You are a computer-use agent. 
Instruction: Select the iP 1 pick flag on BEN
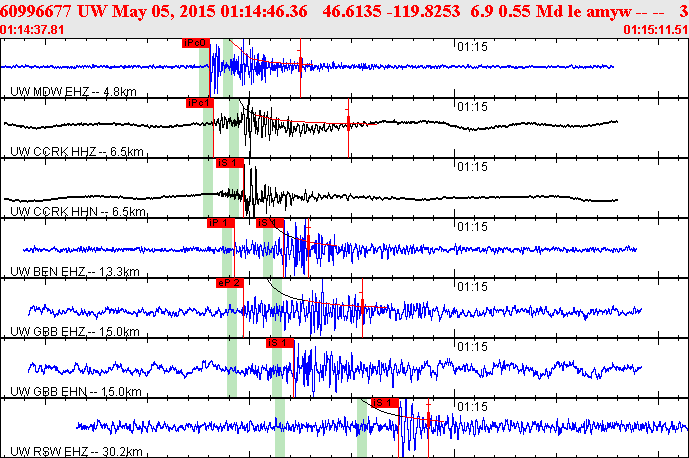point(221,223)
